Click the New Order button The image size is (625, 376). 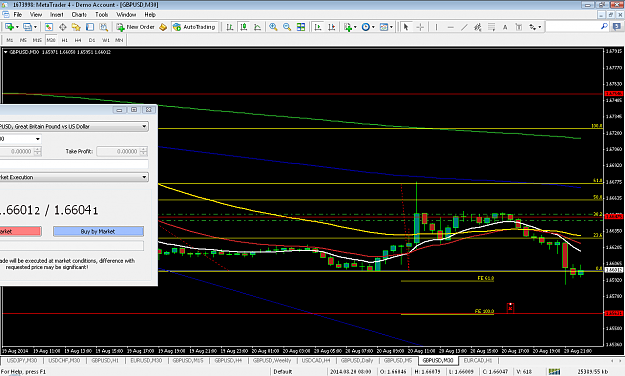click(x=136, y=27)
